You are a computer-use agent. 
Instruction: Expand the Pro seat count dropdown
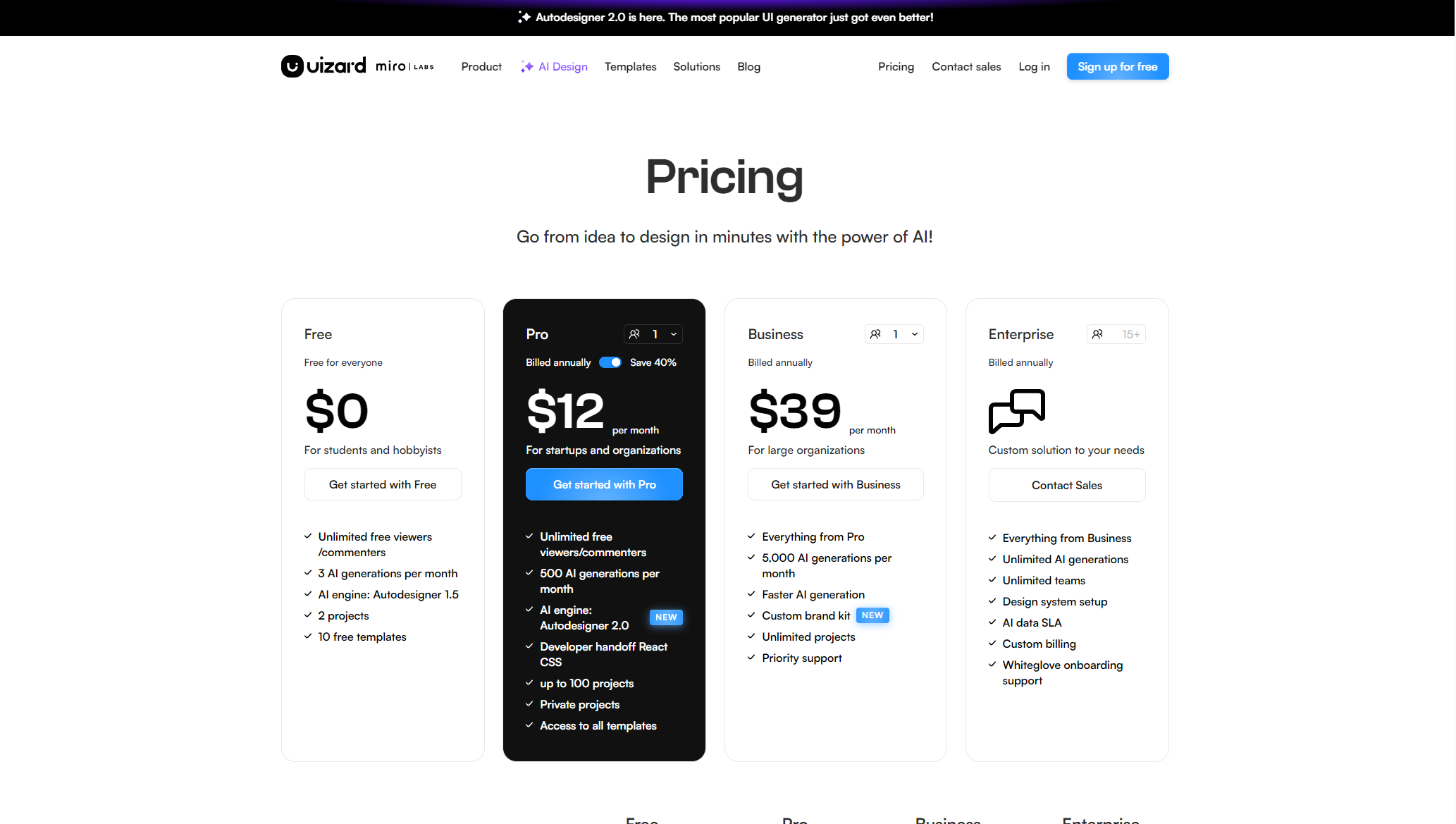coord(674,334)
